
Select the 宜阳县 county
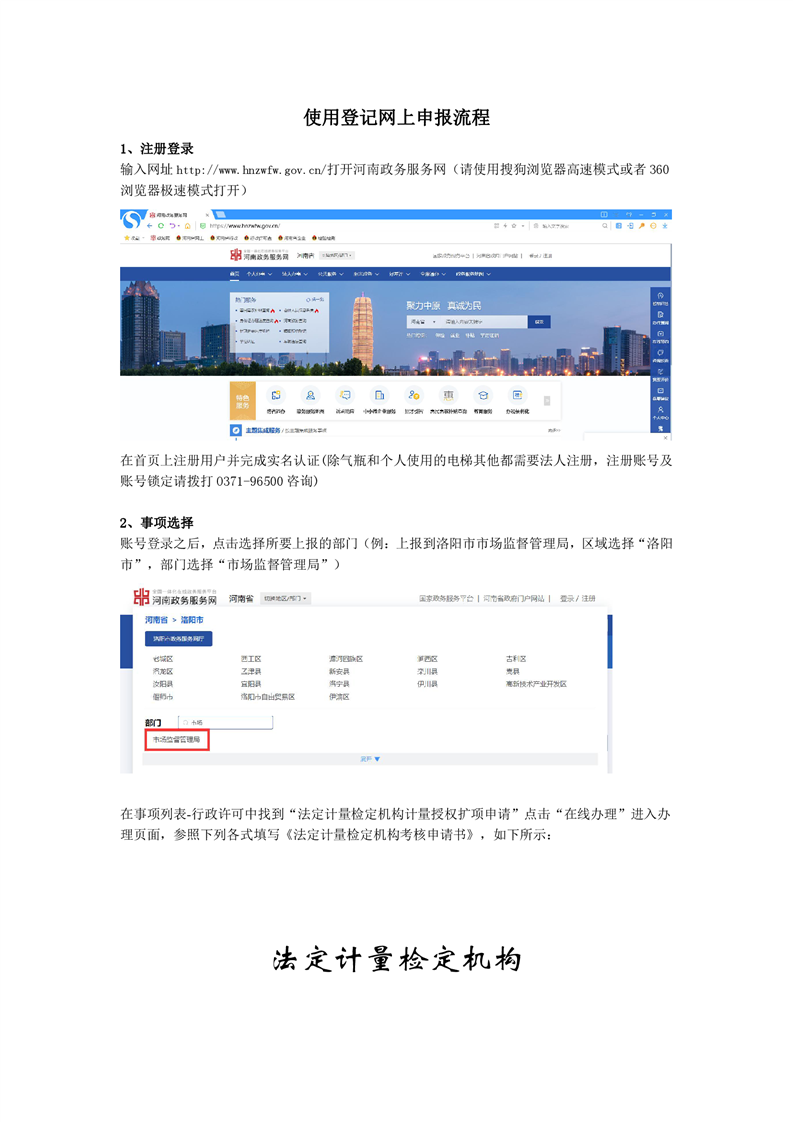pyautogui.click(x=250, y=684)
